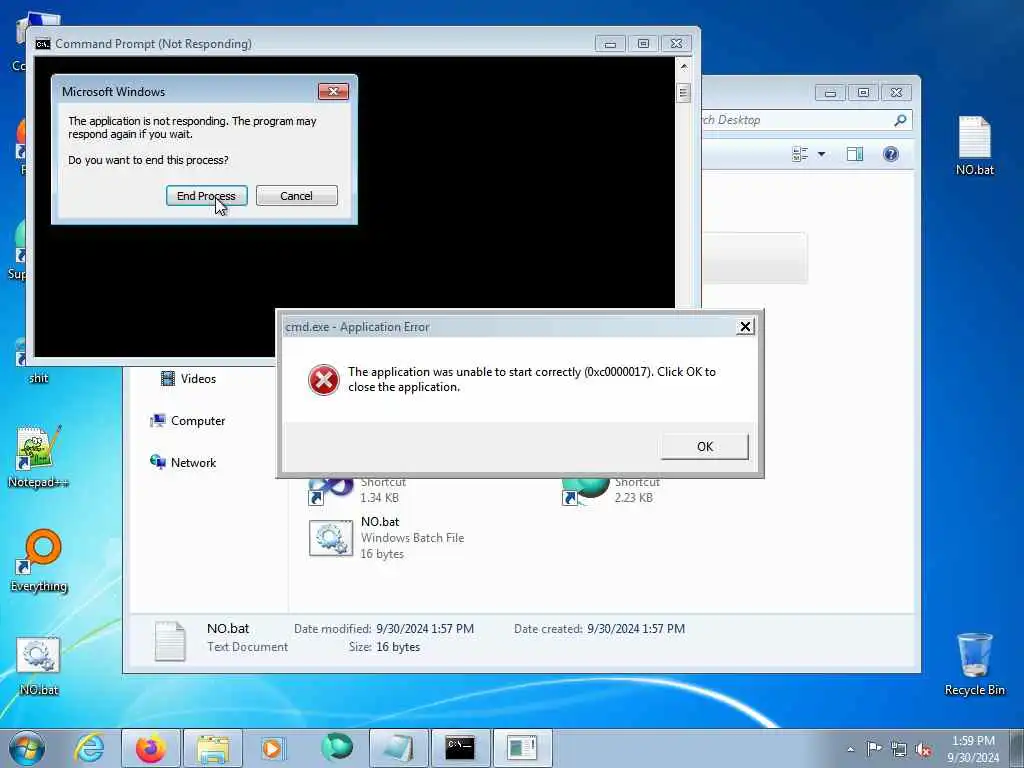Click the red error icon in Application Error dialog
Viewport: 1024px width, 768px height.
pos(323,379)
